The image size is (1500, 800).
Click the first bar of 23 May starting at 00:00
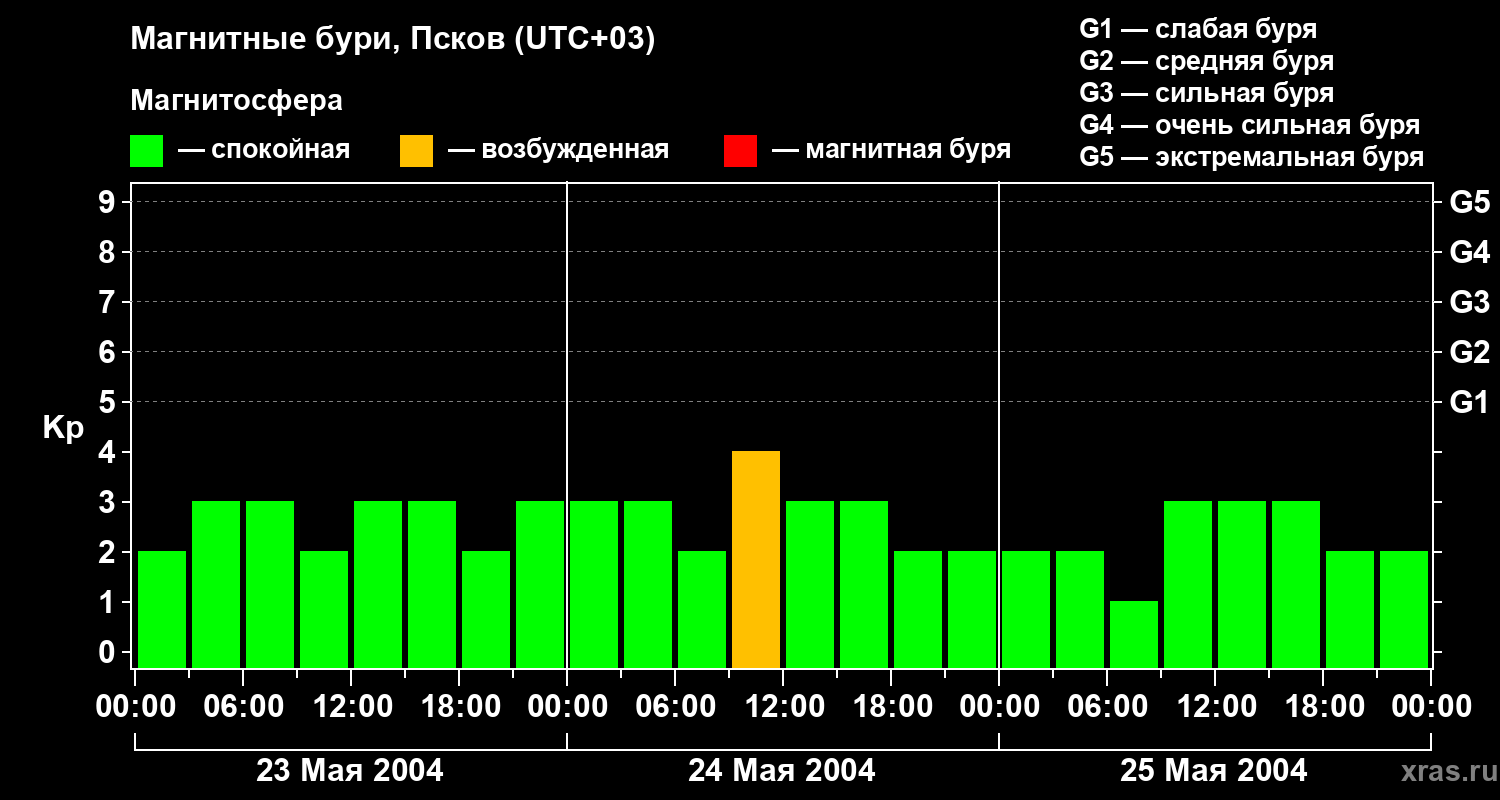coord(162,610)
